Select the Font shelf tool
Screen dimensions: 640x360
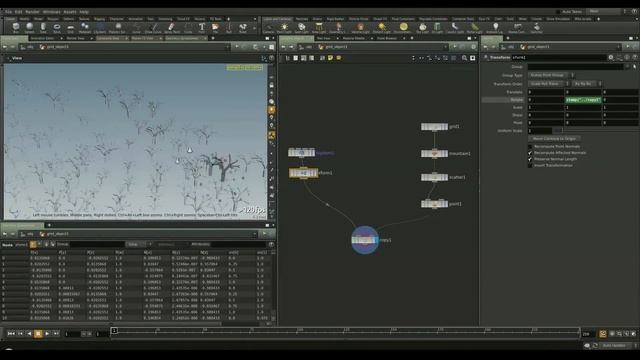click(x=202, y=28)
